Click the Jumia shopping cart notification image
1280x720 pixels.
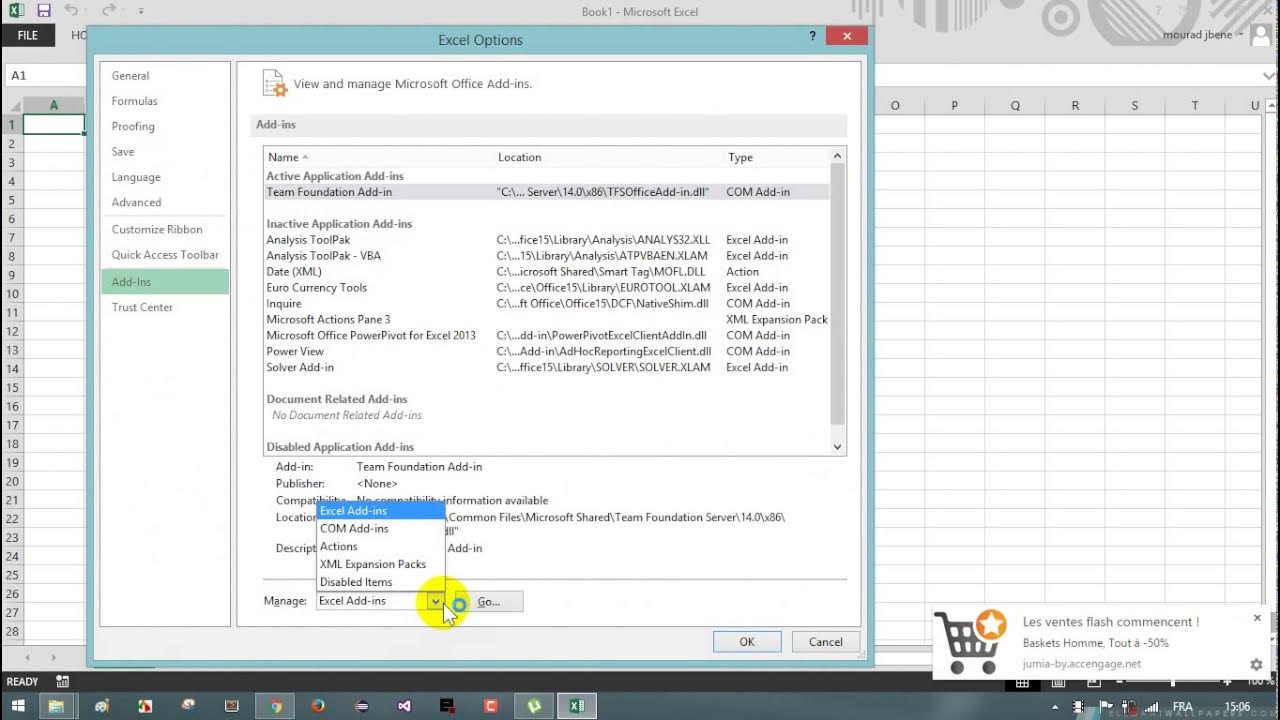[970, 642]
